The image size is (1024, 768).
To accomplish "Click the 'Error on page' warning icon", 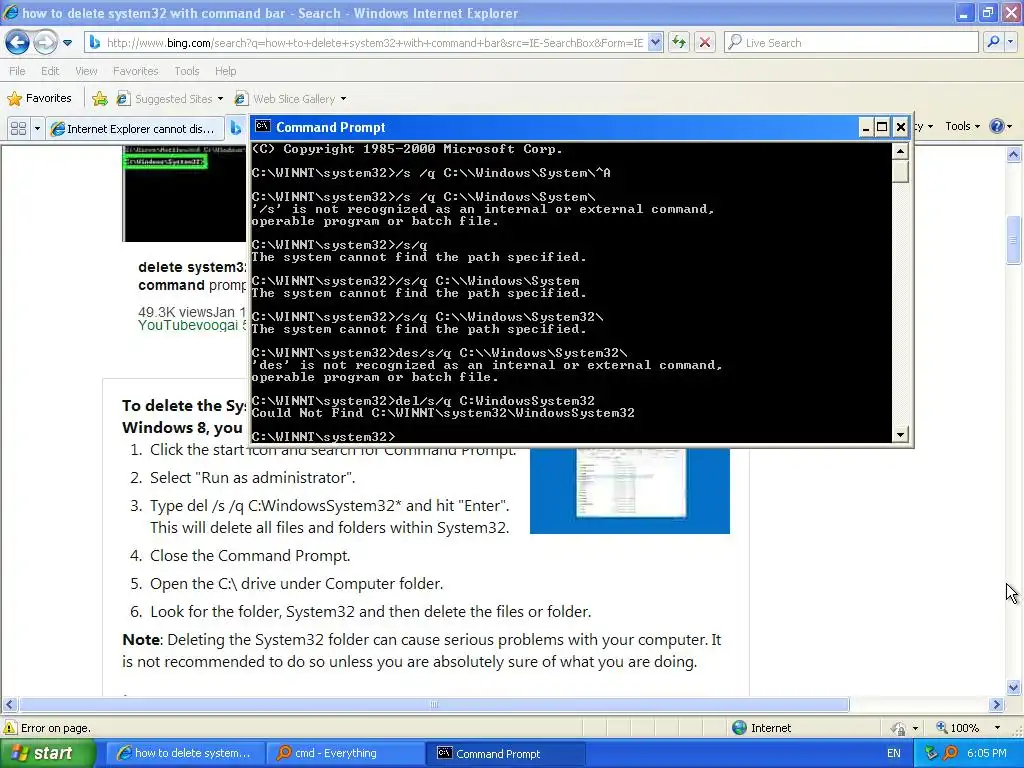I will (x=10, y=728).
